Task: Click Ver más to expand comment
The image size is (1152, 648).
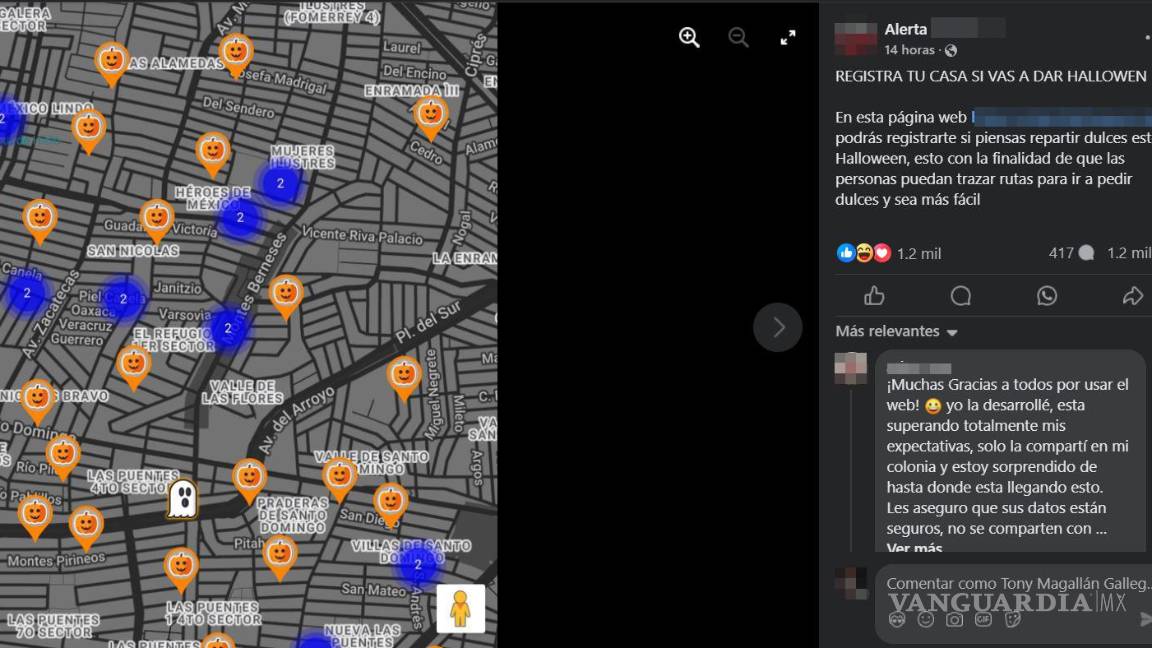Action: [x=914, y=549]
